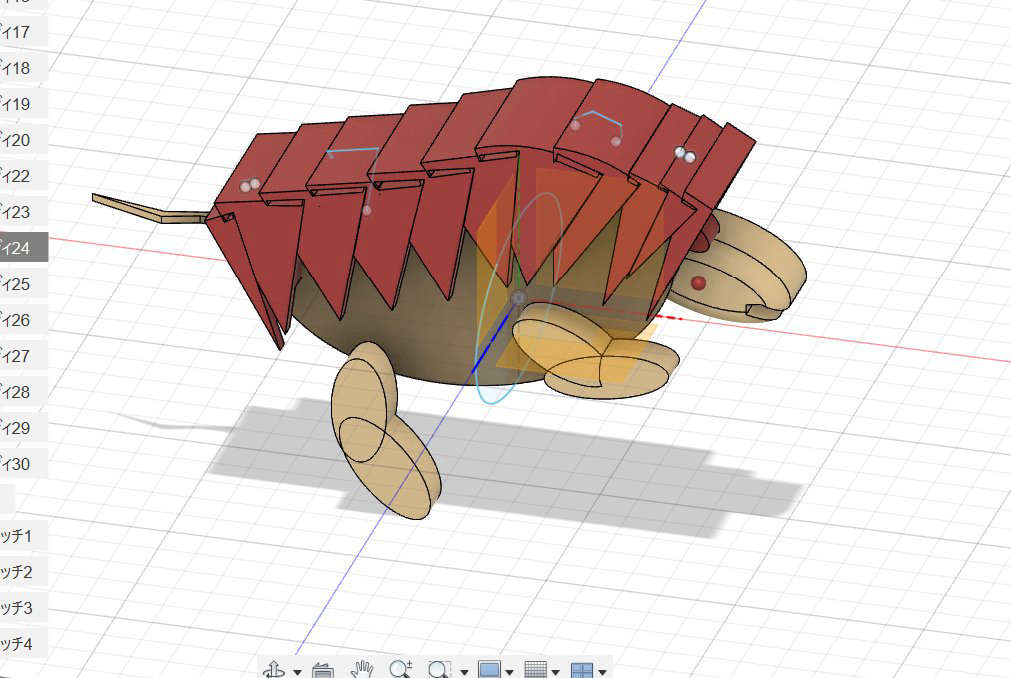Select browser row ending in "ィ18"
This screenshot has width=1011, height=678.
24,68
